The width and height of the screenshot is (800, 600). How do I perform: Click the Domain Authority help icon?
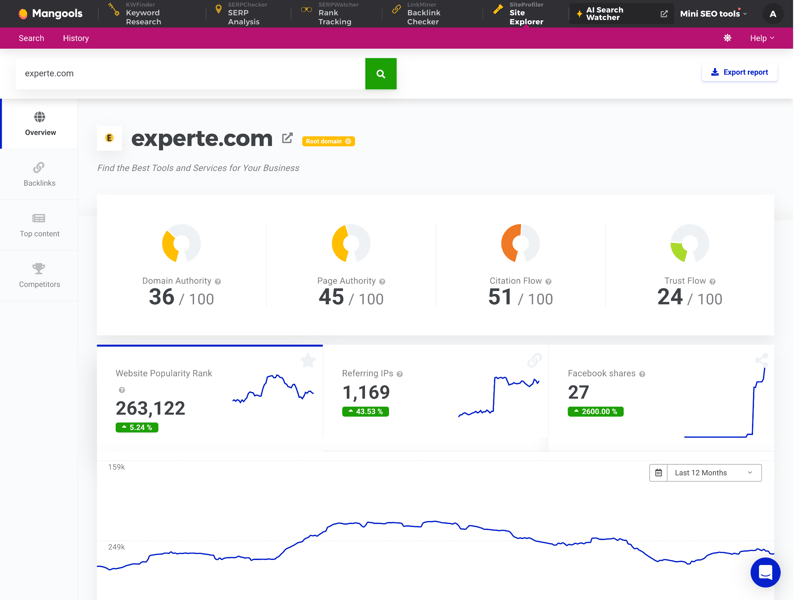(218, 282)
